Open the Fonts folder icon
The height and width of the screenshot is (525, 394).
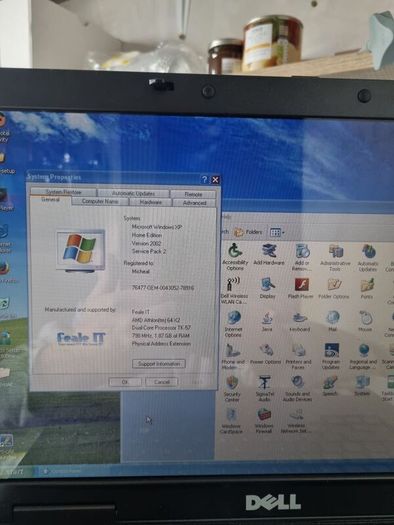click(367, 288)
